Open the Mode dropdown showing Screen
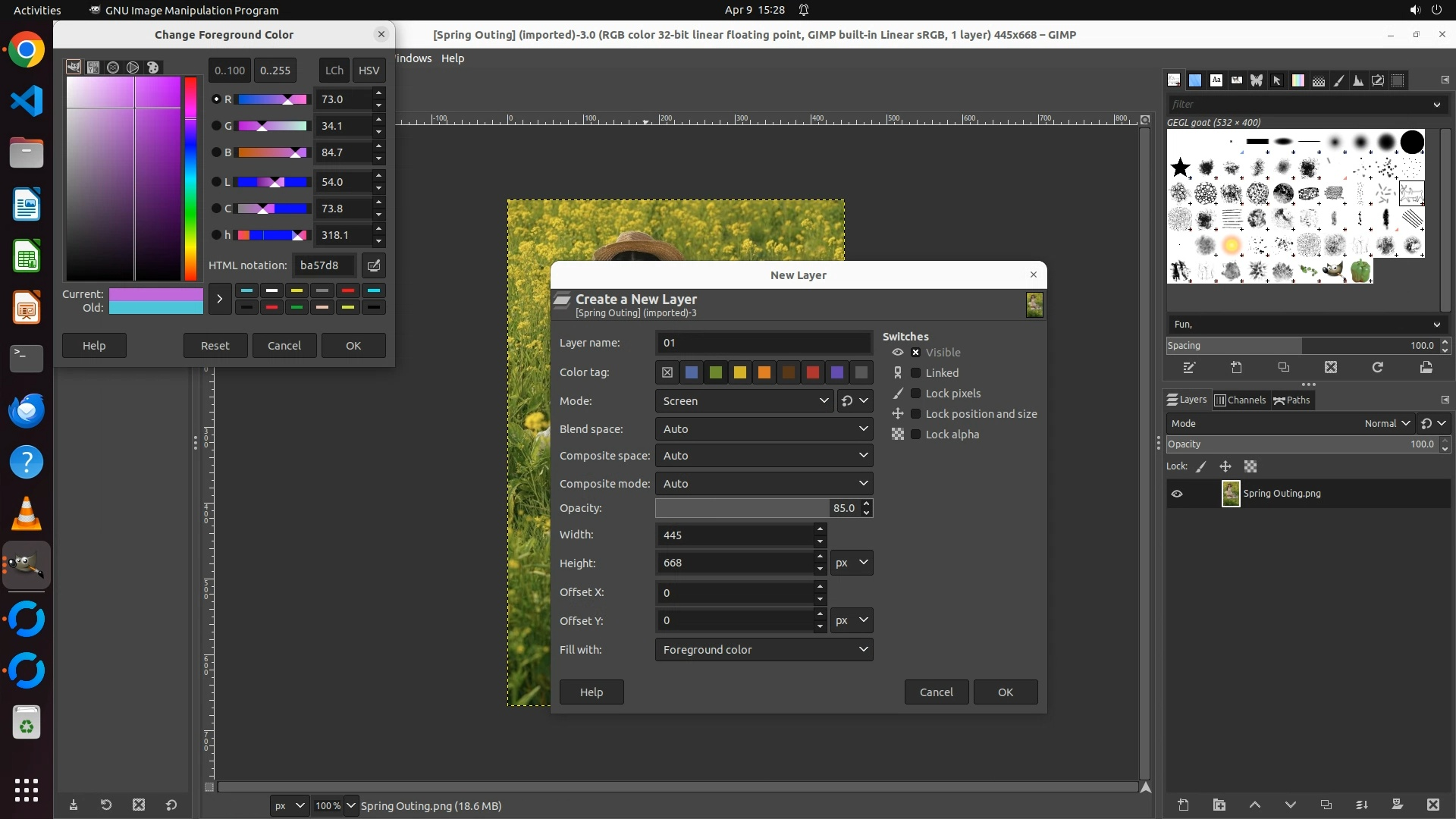Image resolution: width=1456 pixels, height=819 pixels. coord(745,401)
